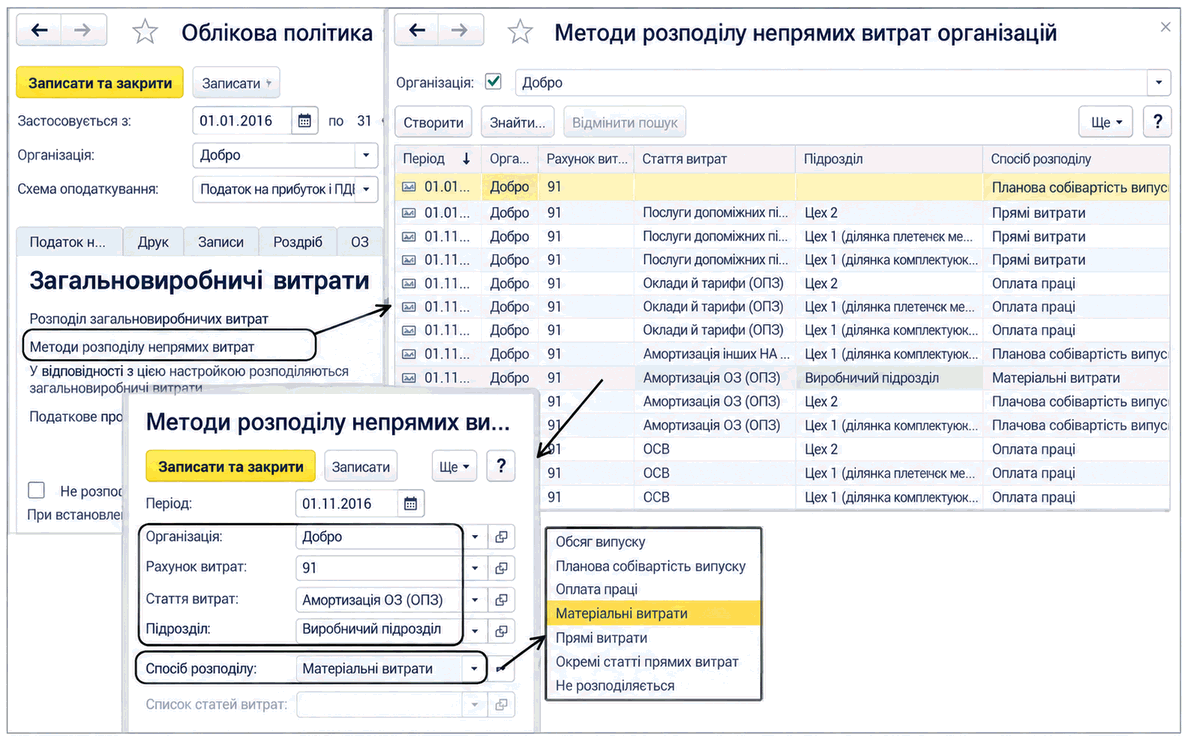
Task: Expand Організація dropdown in popup form
Action: [x=474, y=536]
